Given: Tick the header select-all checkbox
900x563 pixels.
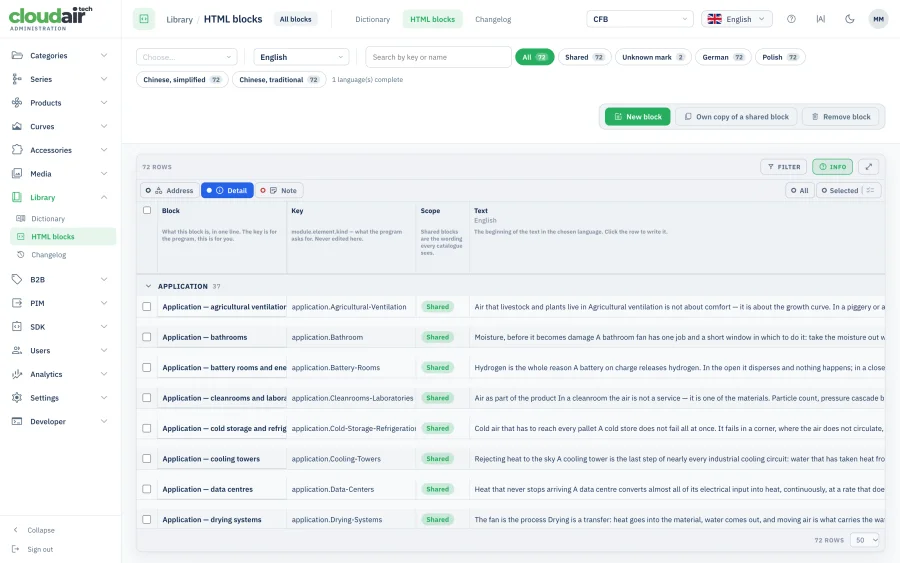Looking at the screenshot, I should 147,210.
